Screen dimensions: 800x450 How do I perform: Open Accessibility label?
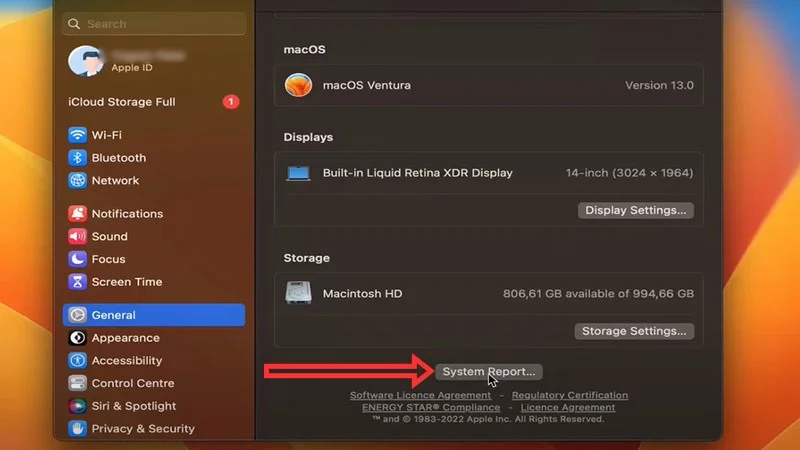pyautogui.click(x=127, y=360)
